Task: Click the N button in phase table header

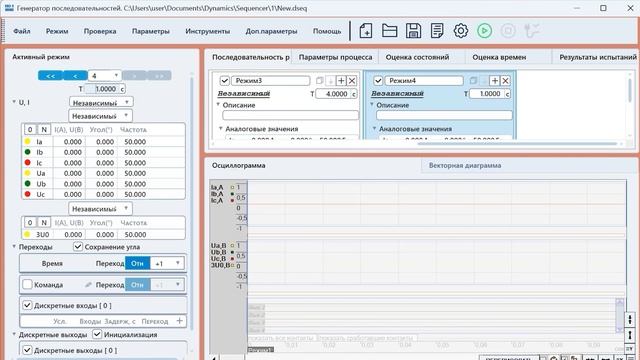Action: point(44,129)
